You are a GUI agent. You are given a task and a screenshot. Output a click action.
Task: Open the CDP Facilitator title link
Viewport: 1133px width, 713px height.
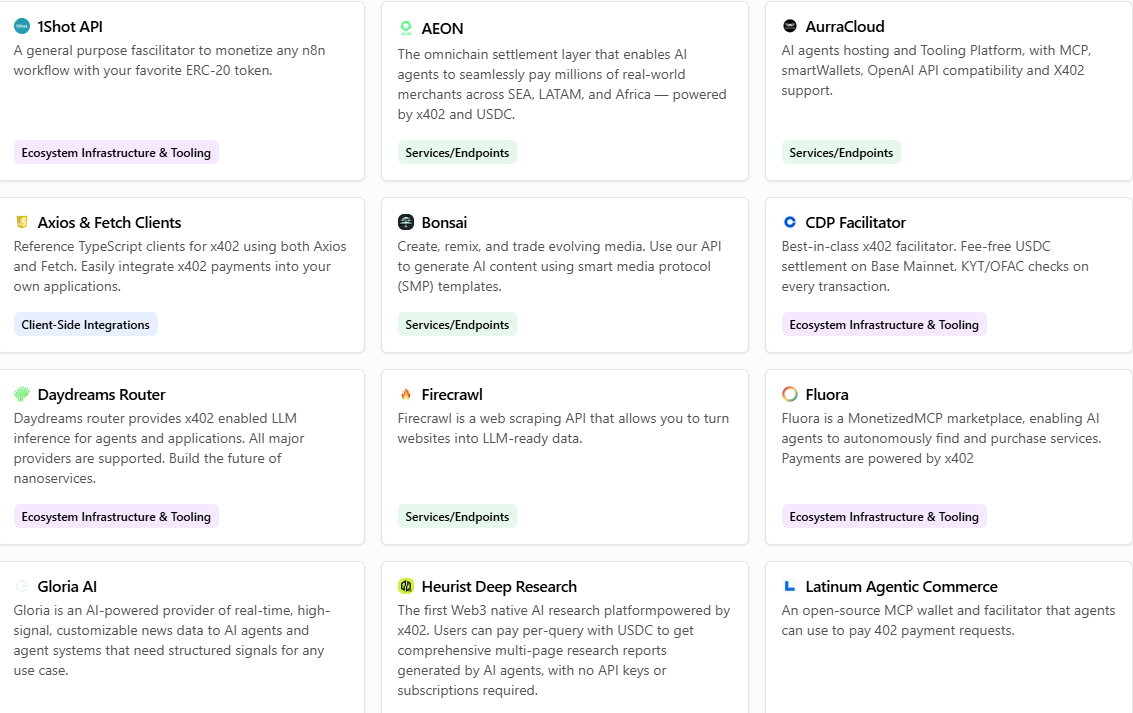[855, 223]
